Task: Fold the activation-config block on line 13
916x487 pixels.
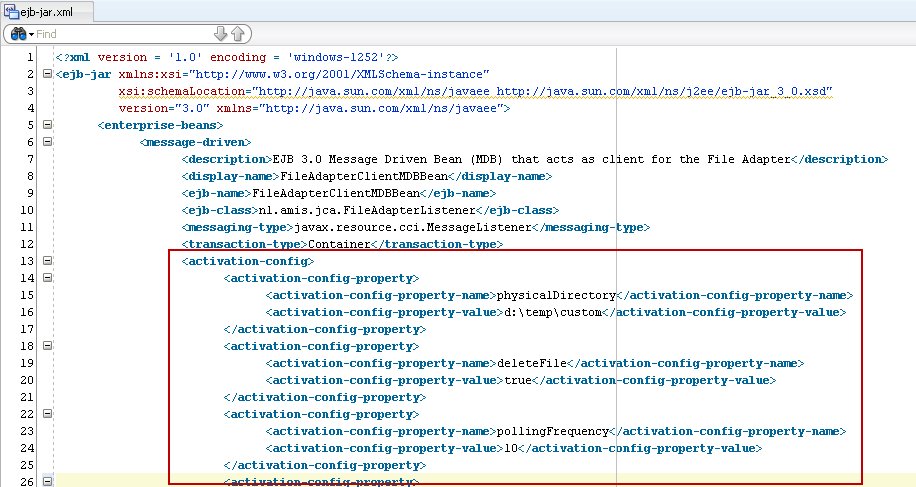Action: click(x=46, y=261)
